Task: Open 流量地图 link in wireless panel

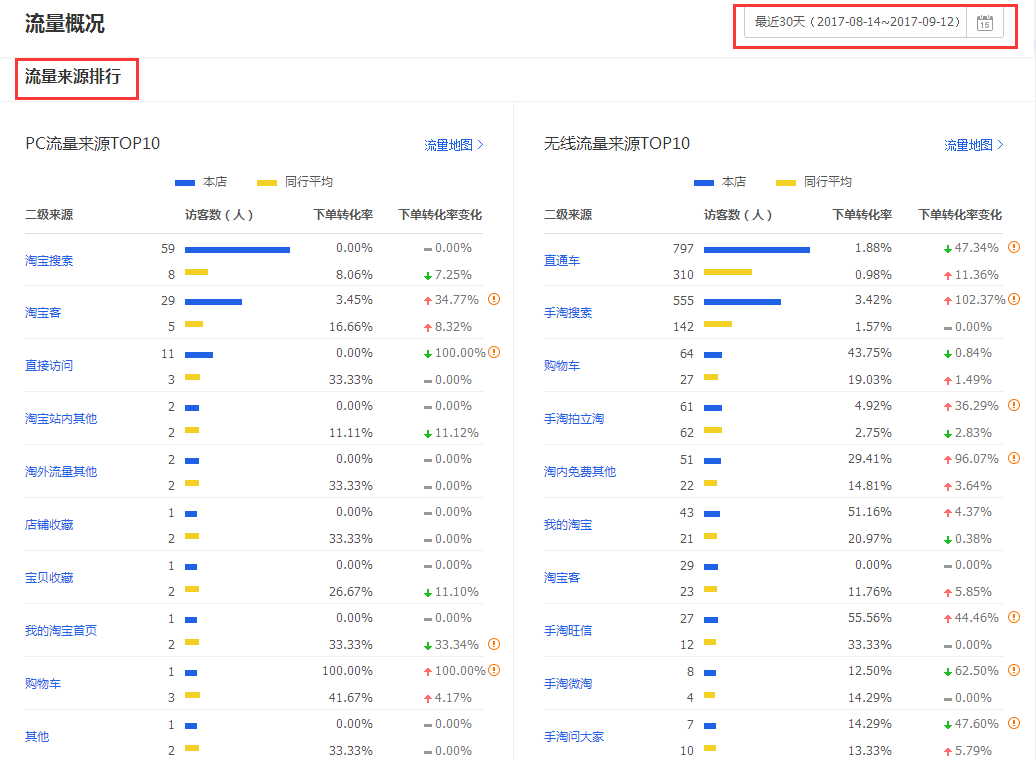Action: [x=973, y=145]
